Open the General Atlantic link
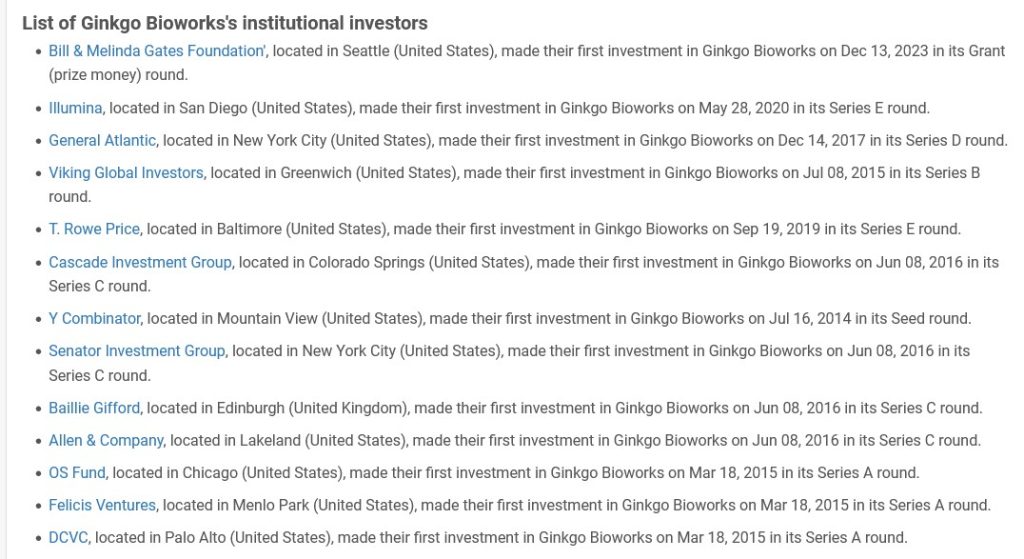Image resolution: width=1024 pixels, height=559 pixels. [102, 140]
